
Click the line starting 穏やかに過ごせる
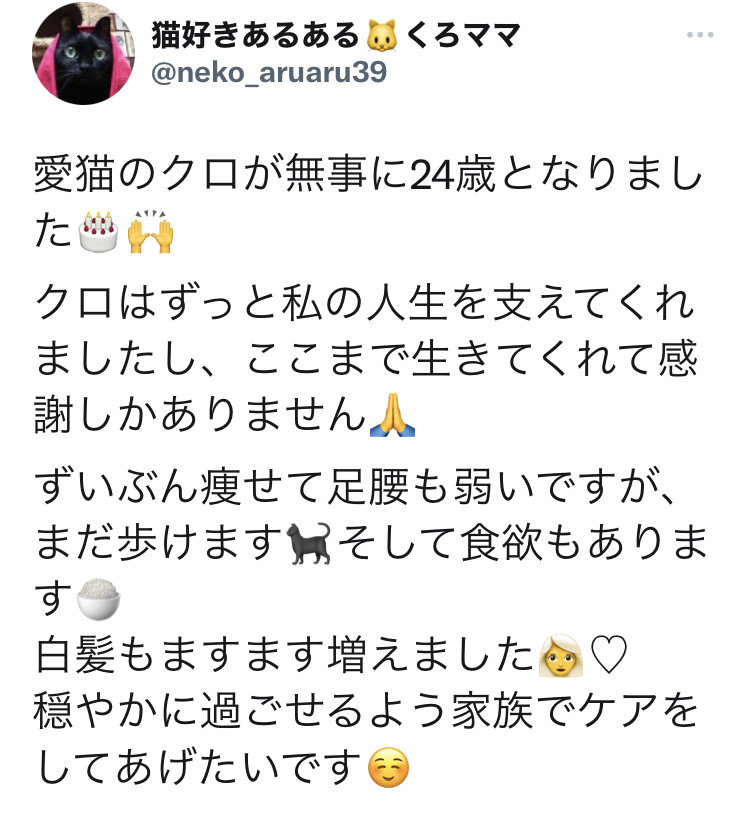[x=366, y=711]
